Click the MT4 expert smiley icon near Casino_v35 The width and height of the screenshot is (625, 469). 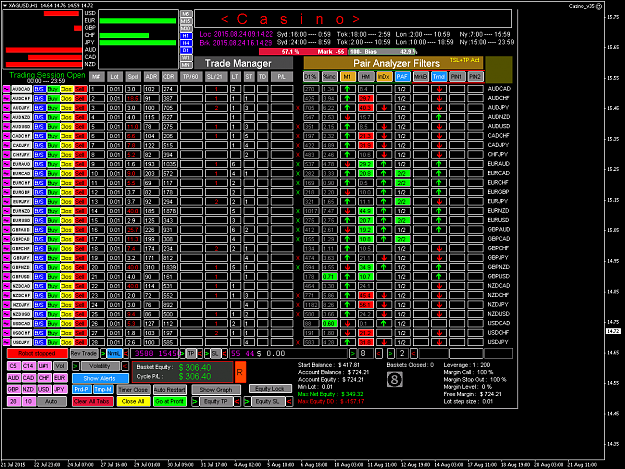click(599, 6)
